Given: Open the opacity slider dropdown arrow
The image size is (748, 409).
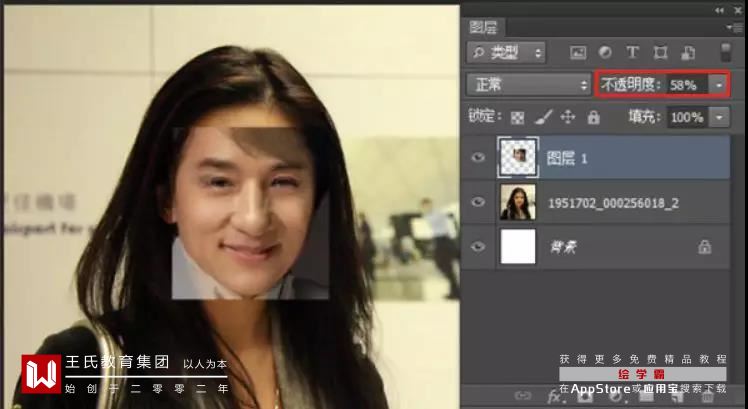Looking at the screenshot, I should click(x=718, y=85).
